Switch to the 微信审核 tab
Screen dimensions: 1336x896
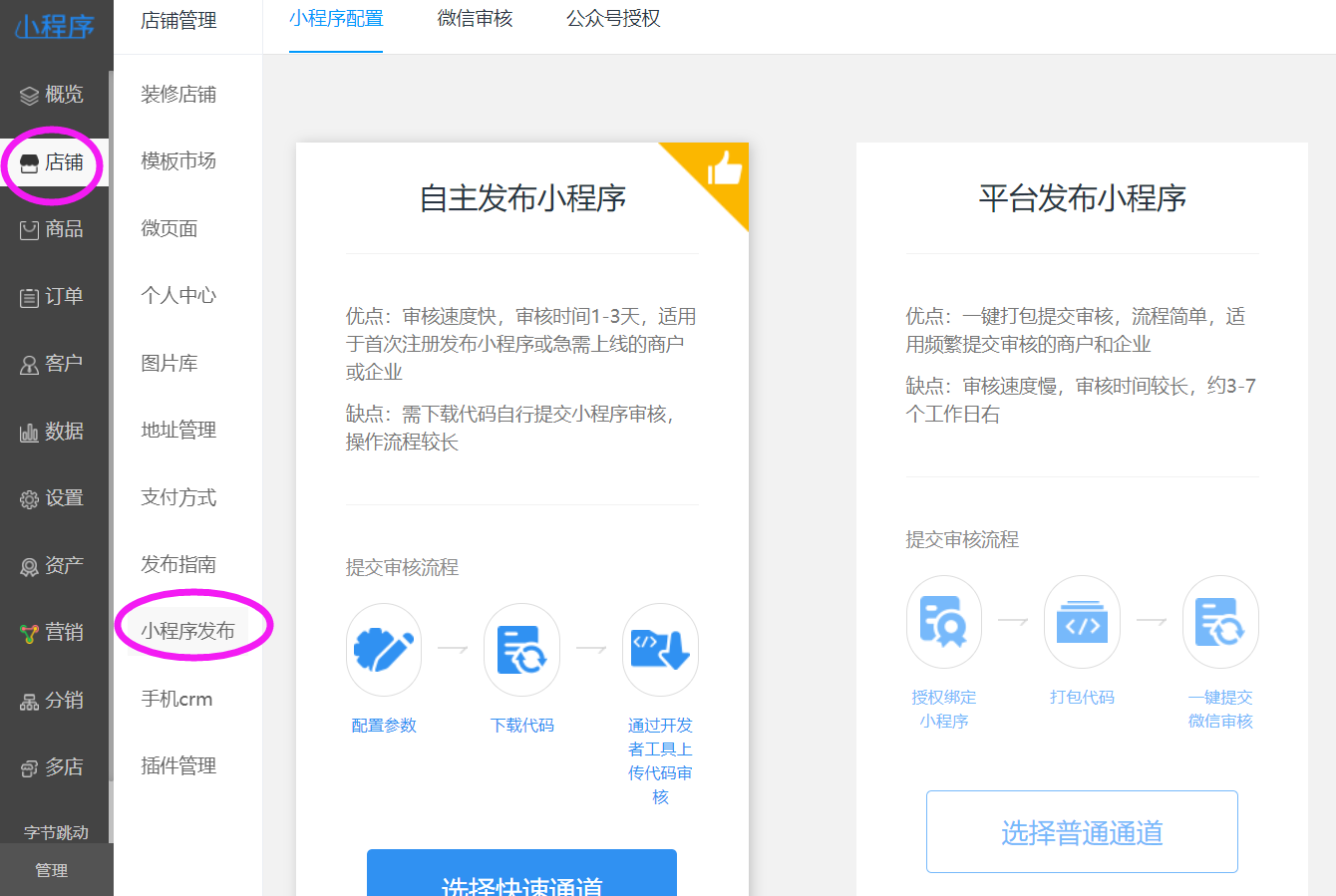tap(475, 19)
